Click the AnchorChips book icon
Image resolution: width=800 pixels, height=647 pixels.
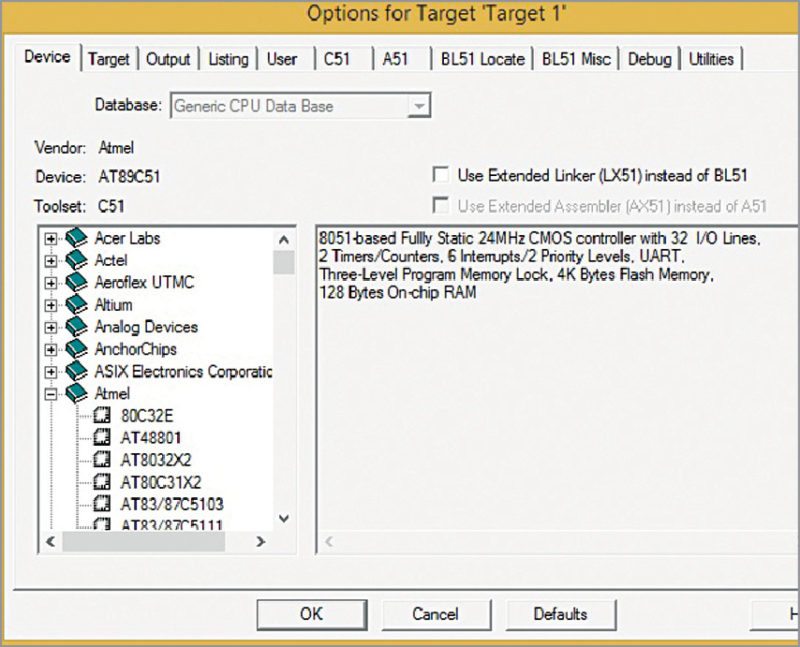pyautogui.click(x=77, y=349)
